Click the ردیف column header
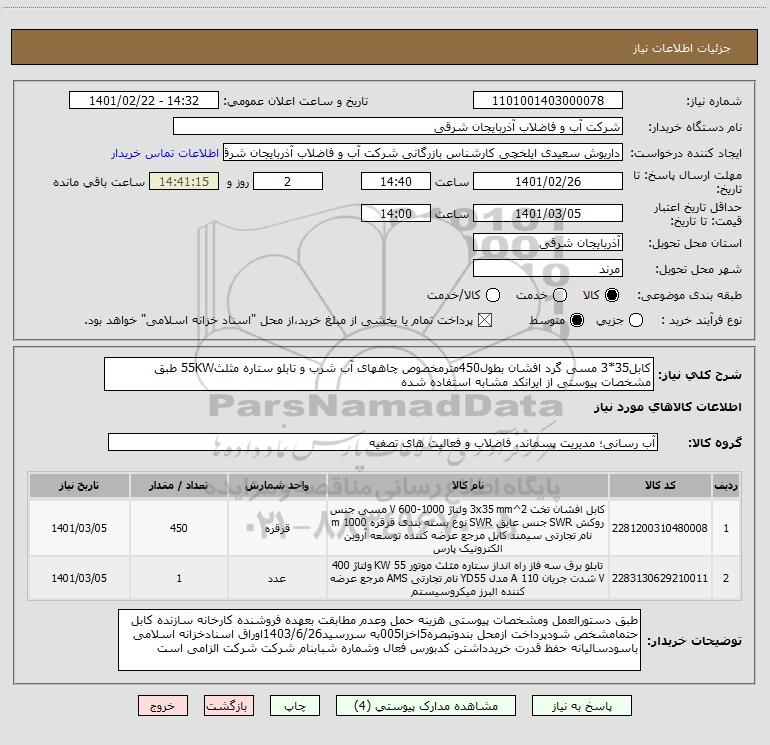The width and height of the screenshot is (770, 745). pyautogui.click(x=726, y=485)
